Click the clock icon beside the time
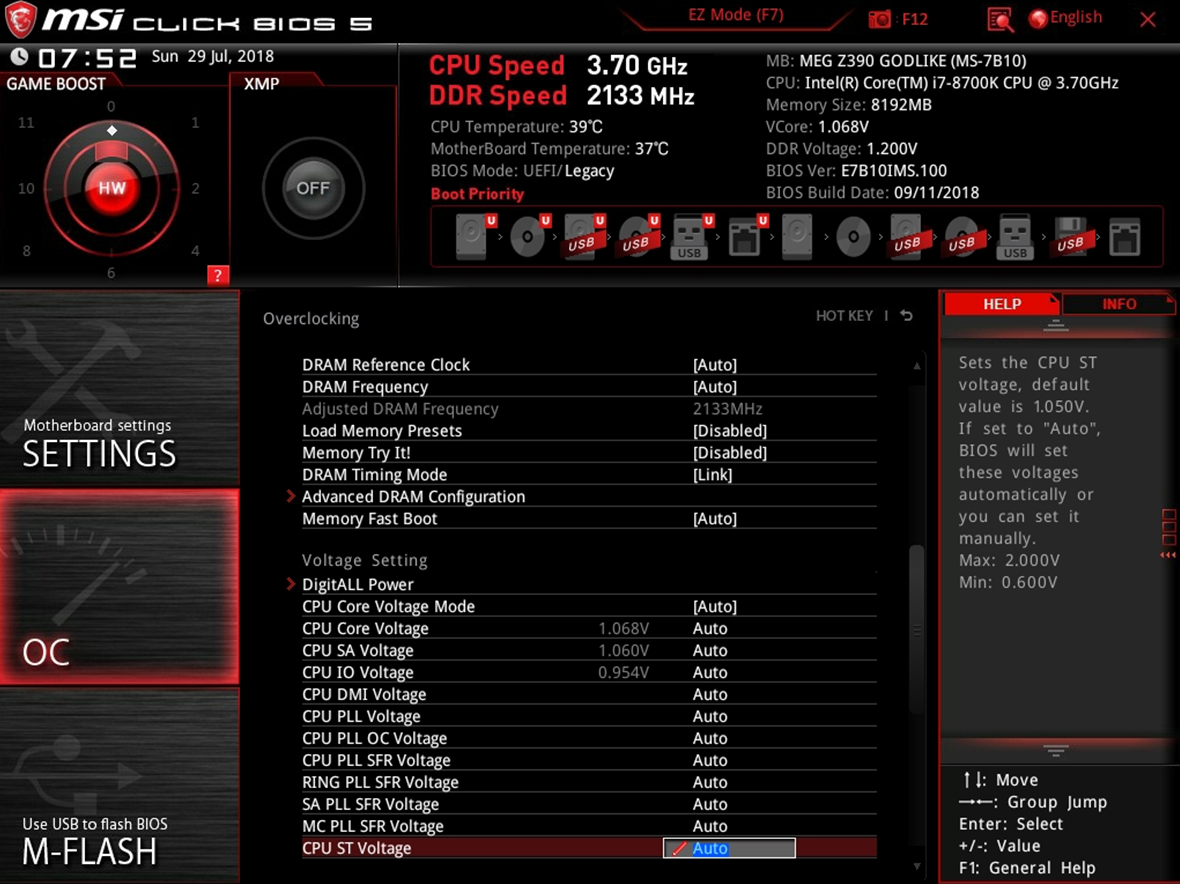Viewport: 1180px width, 884px height. click(x=19, y=56)
